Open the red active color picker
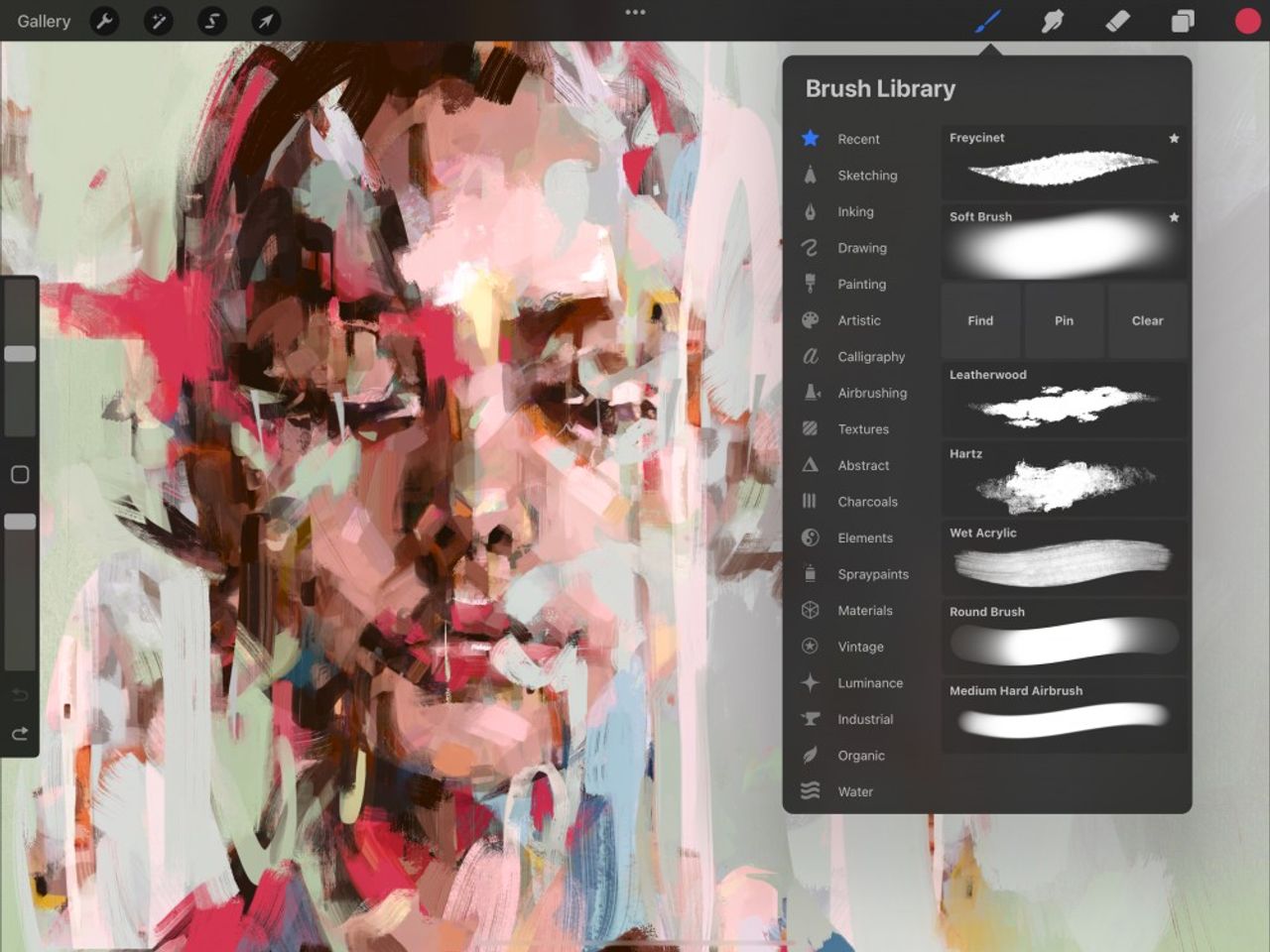1270x952 pixels. [1247, 21]
